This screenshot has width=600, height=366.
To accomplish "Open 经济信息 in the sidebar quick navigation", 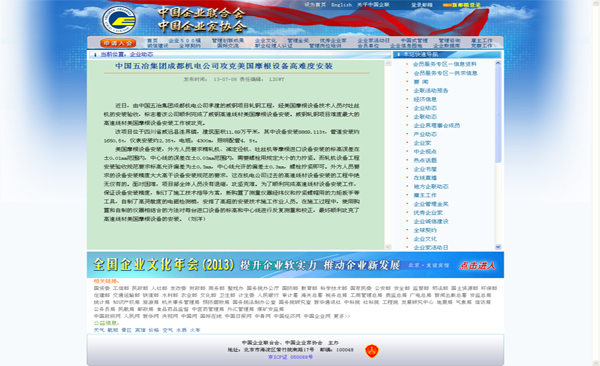I will point(425,99).
